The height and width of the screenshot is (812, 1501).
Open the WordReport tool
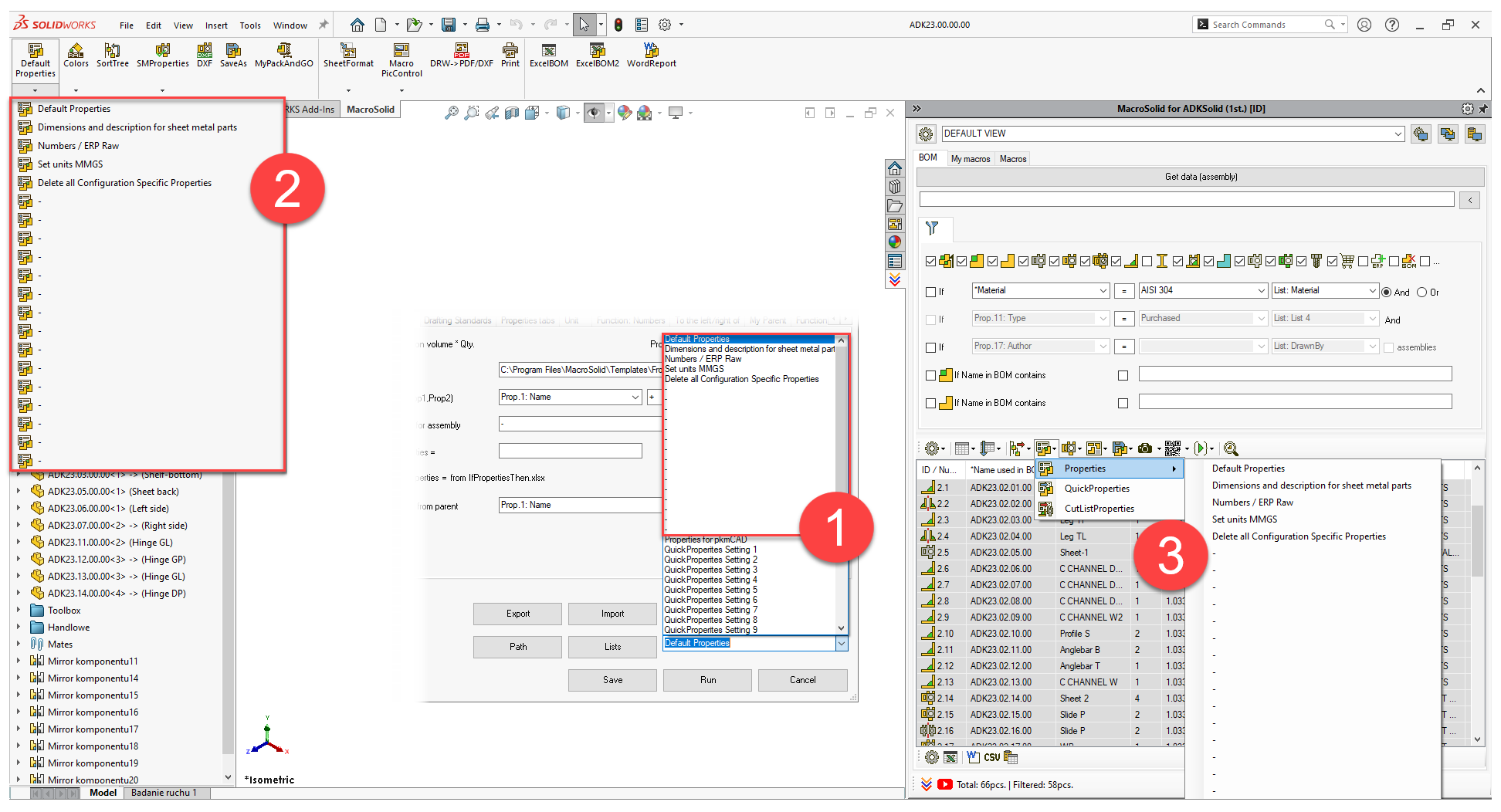point(652,56)
